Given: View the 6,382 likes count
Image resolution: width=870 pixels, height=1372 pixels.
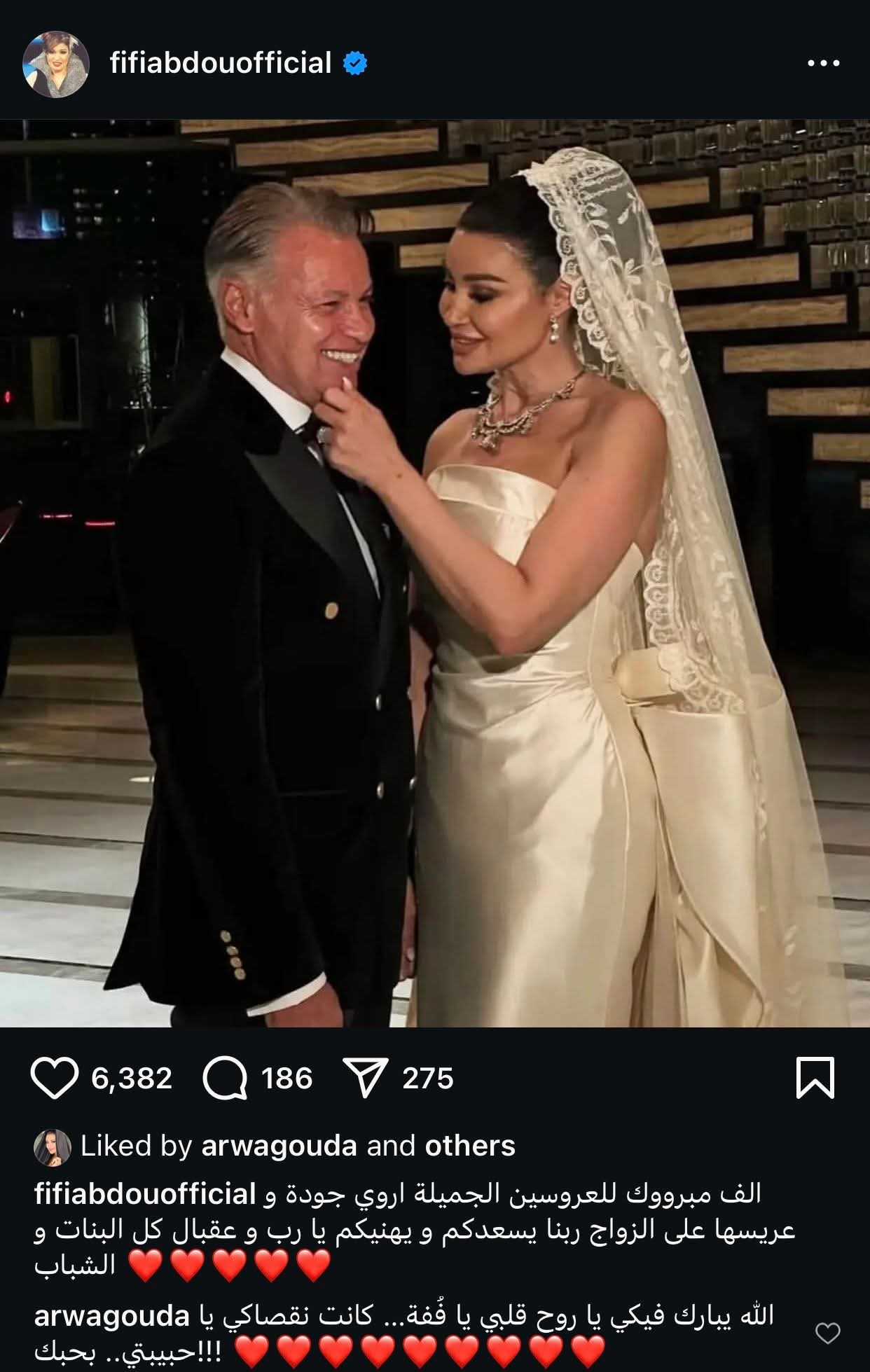Looking at the screenshot, I should coord(132,1078).
